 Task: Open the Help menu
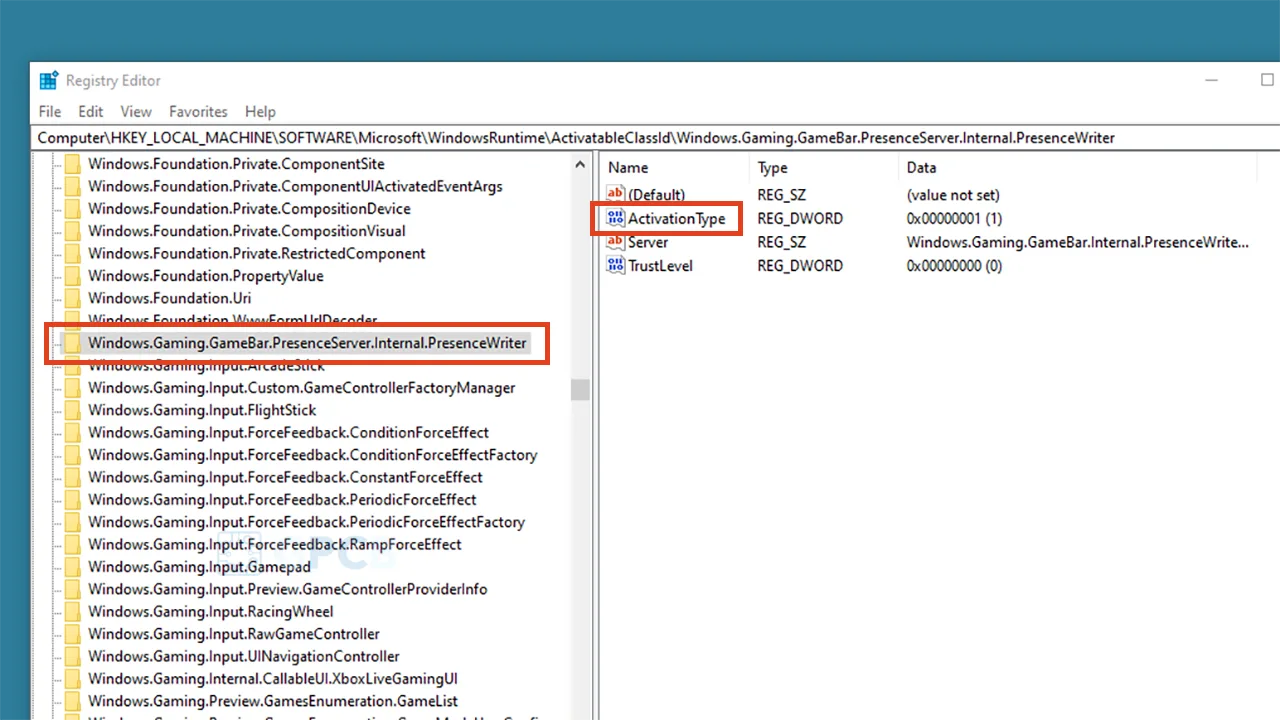click(x=260, y=112)
